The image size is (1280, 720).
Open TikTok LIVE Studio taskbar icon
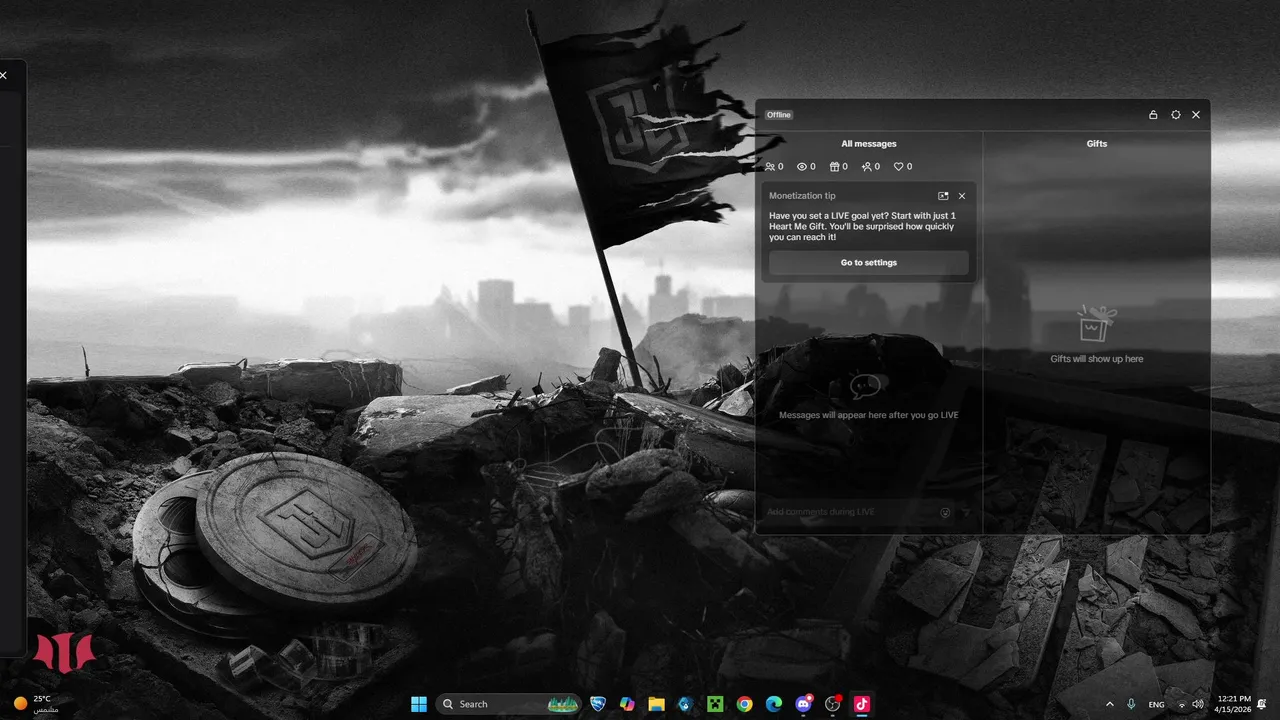pyautogui.click(x=861, y=704)
